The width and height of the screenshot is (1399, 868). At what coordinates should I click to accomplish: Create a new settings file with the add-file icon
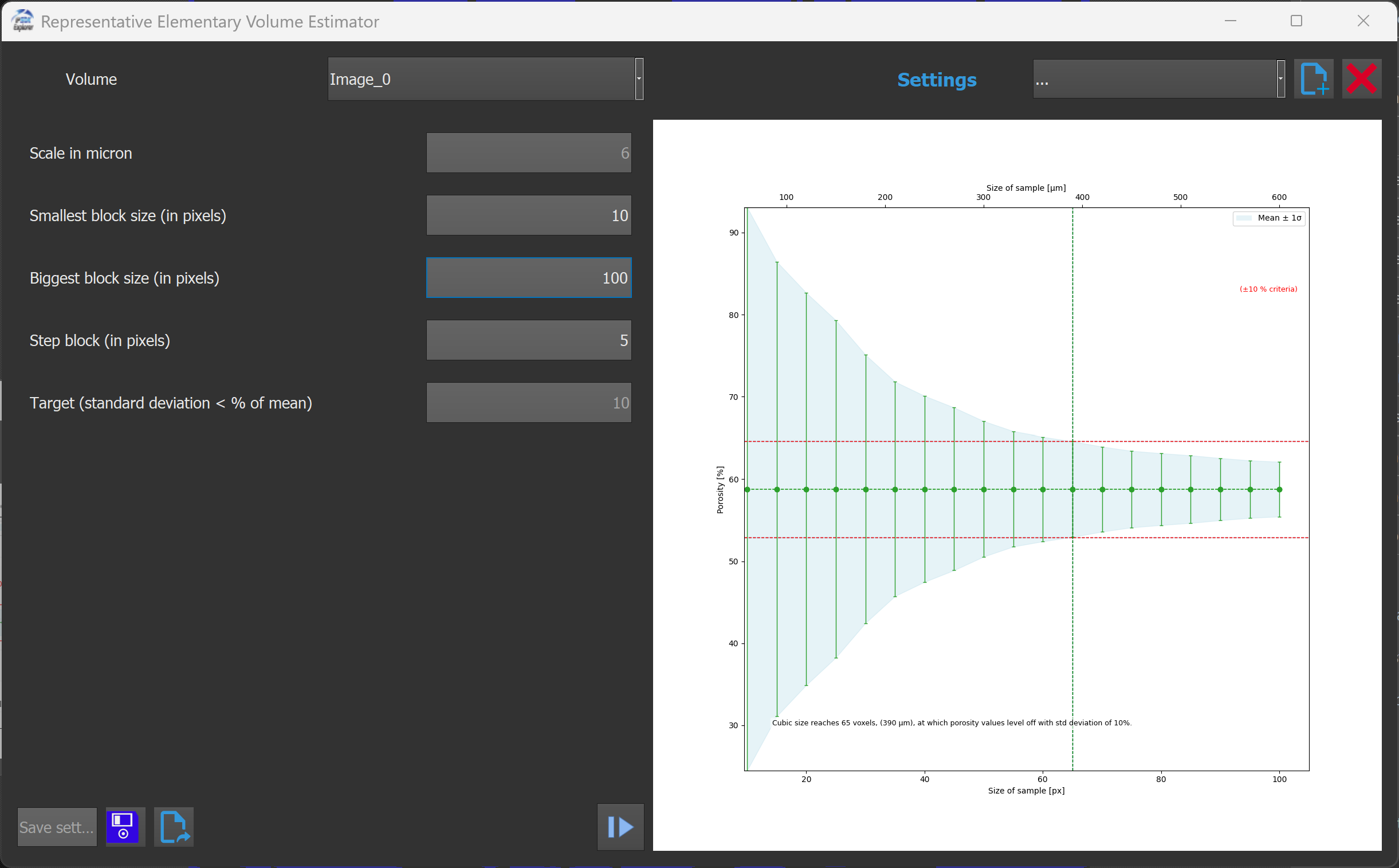[x=1314, y=78]
